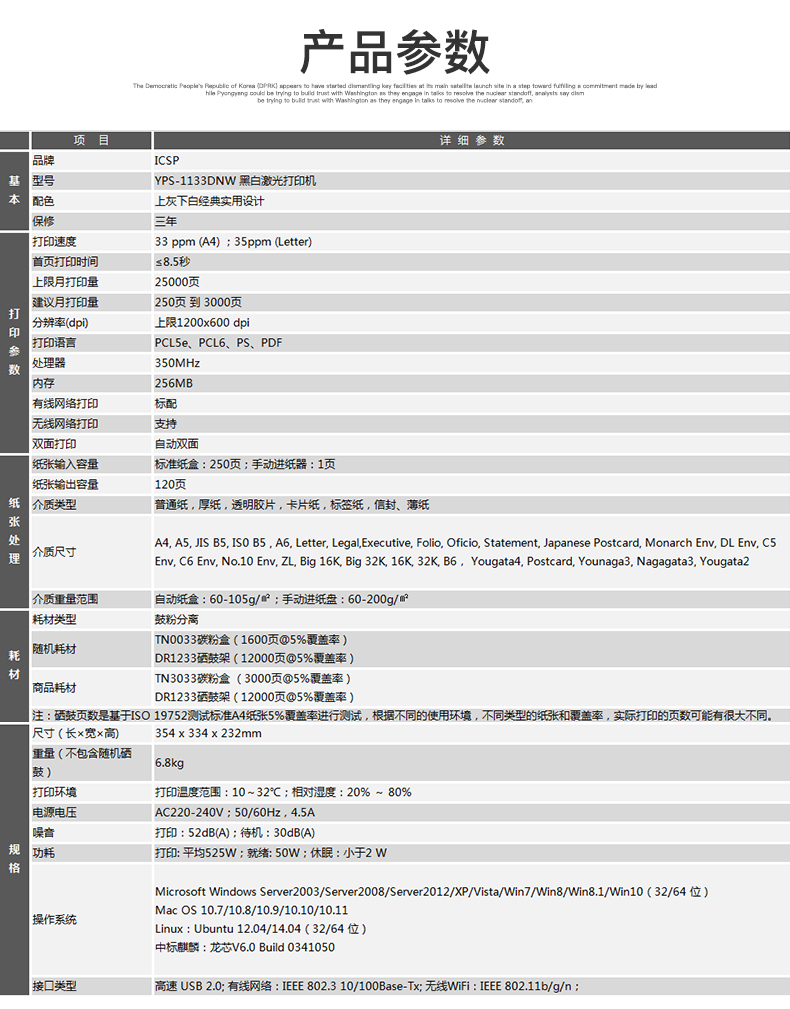The width and height of the screenshot is (790, 1009).
Task: Click the 250页 到 3000页 value
Action: coord(198,302)
